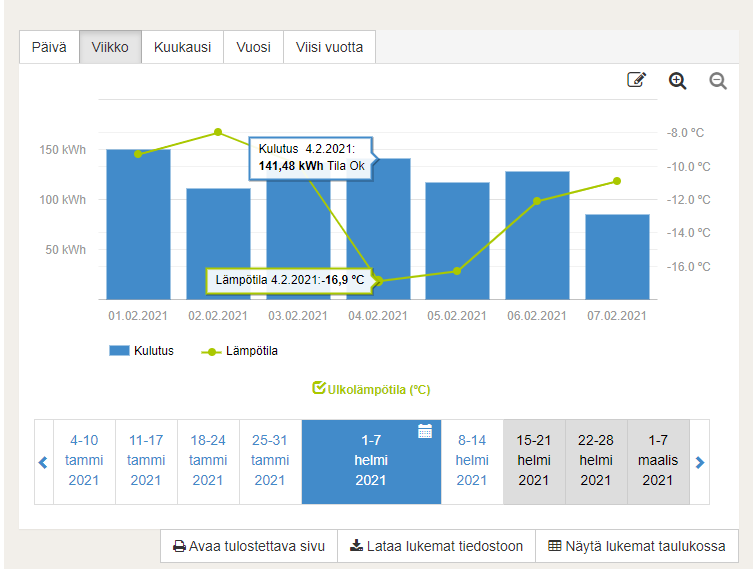Open the Vuosi tab
Viewport: 753px width, 575px height.
(253, 47)
